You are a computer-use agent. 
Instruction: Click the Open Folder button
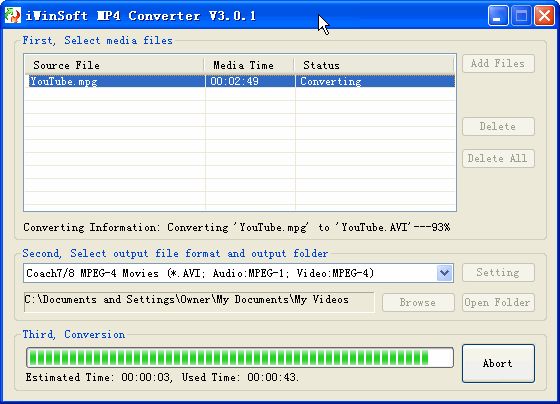pos(498,303)
